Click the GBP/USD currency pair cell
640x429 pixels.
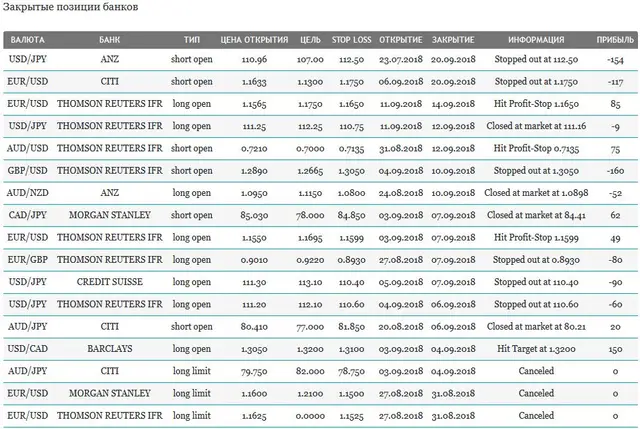[x=27, y=171]
